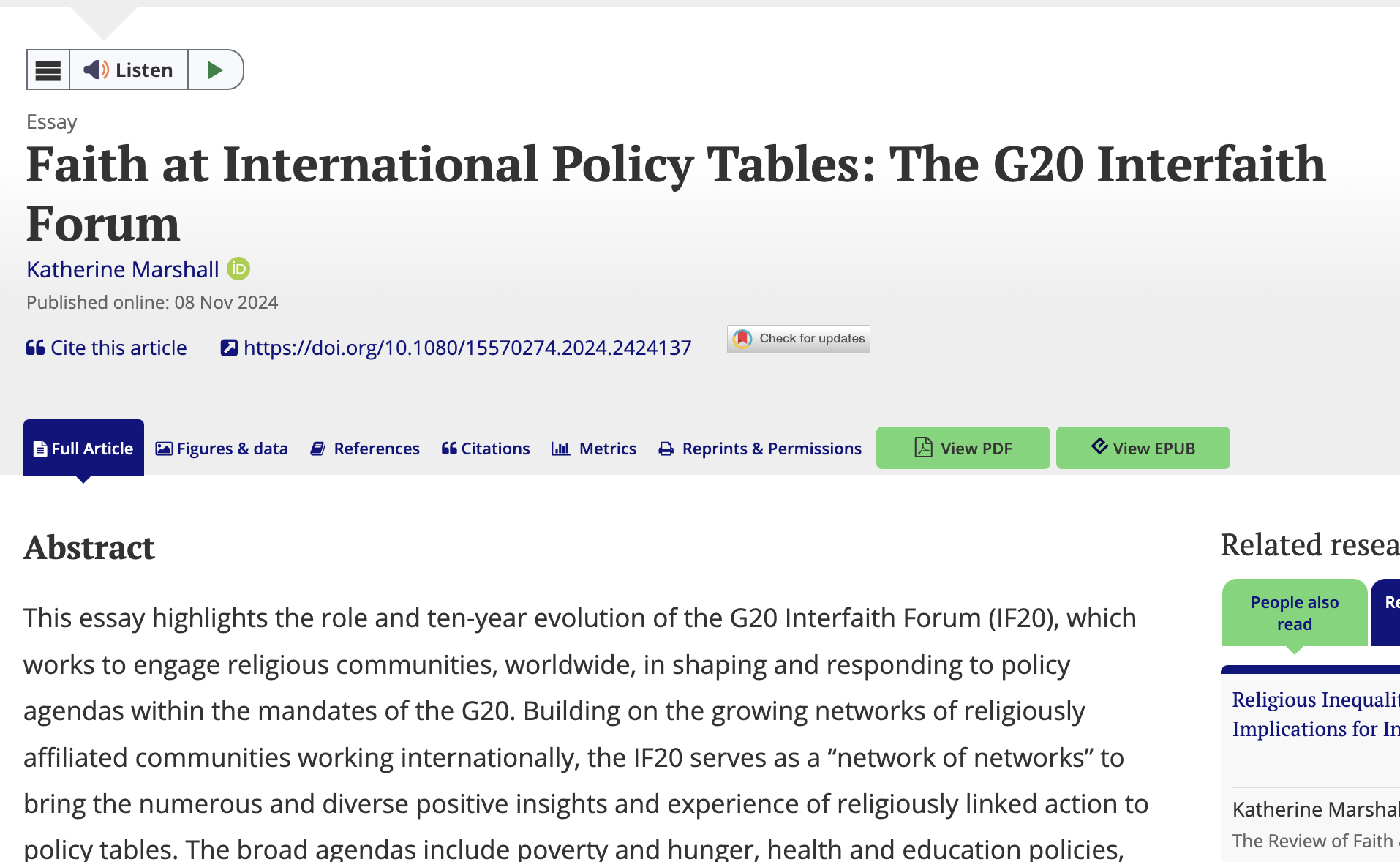Click the 'Essay' article type label

coord(51,121)
